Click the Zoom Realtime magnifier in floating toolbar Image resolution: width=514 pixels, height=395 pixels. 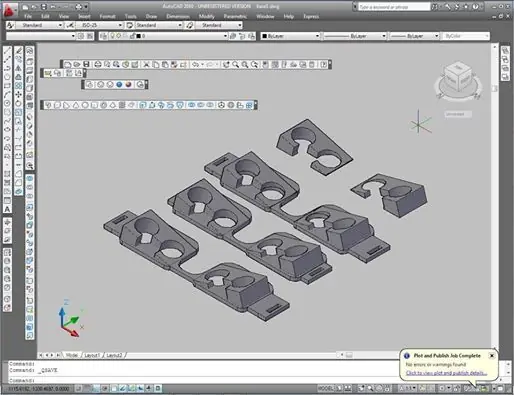(235, 64)
